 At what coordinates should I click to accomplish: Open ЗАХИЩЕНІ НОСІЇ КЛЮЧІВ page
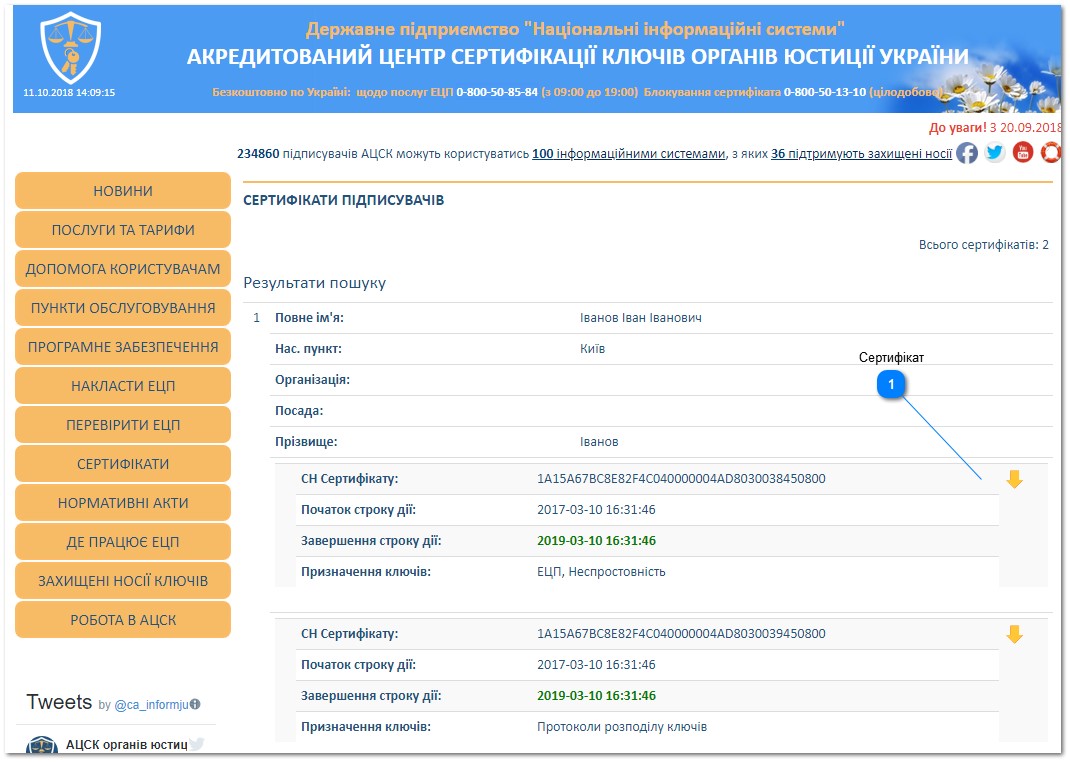pyautogui.click(x=123, y=581)
